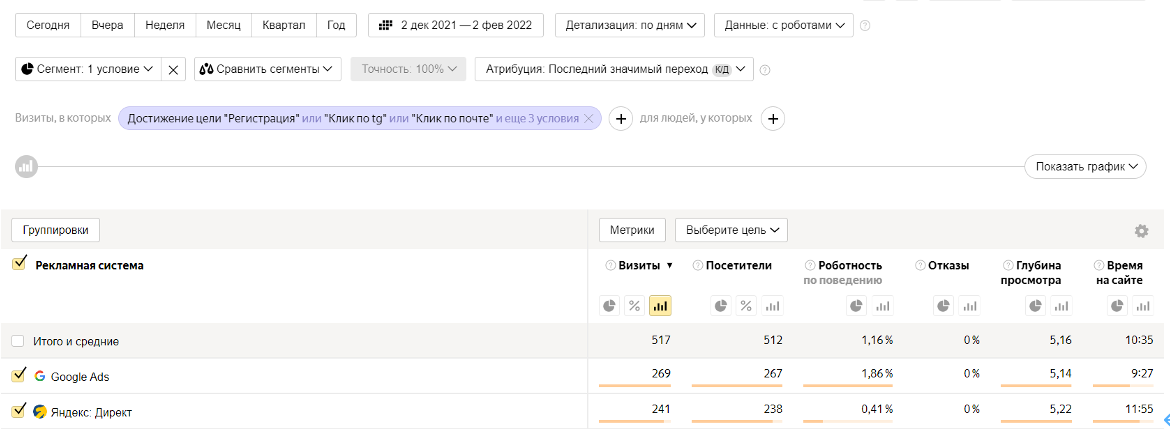Select the Неделя period tab
Screen dimensions: 1170x436
point(165,25)
